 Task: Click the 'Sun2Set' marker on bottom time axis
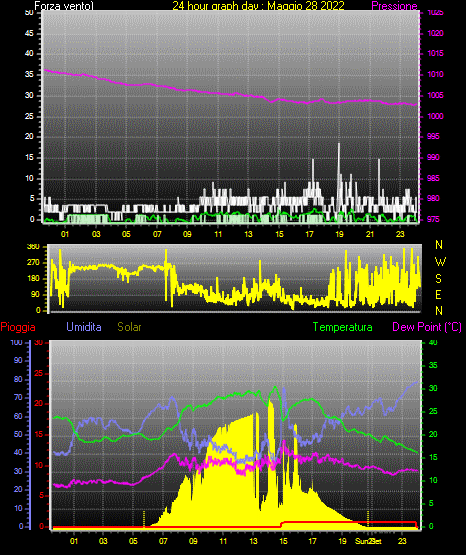(x=369, y=541)
